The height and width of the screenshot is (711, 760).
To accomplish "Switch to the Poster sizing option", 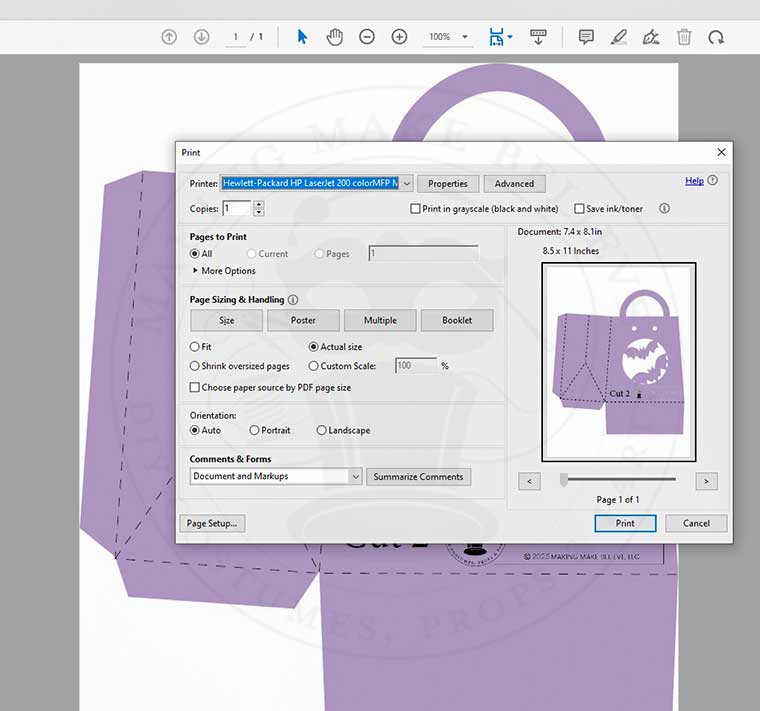I will tap(303, 321).
